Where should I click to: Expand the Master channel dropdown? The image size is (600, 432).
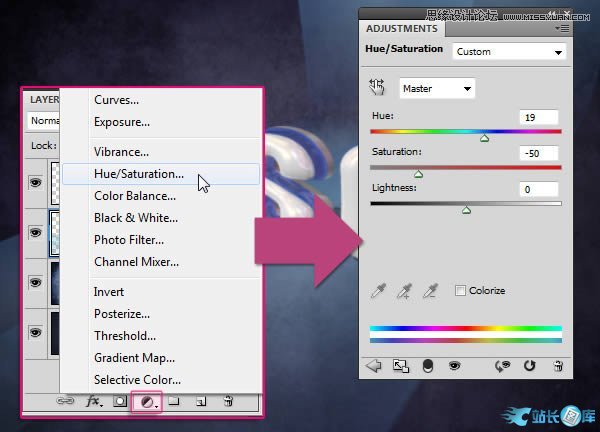(x=437, y=88)
